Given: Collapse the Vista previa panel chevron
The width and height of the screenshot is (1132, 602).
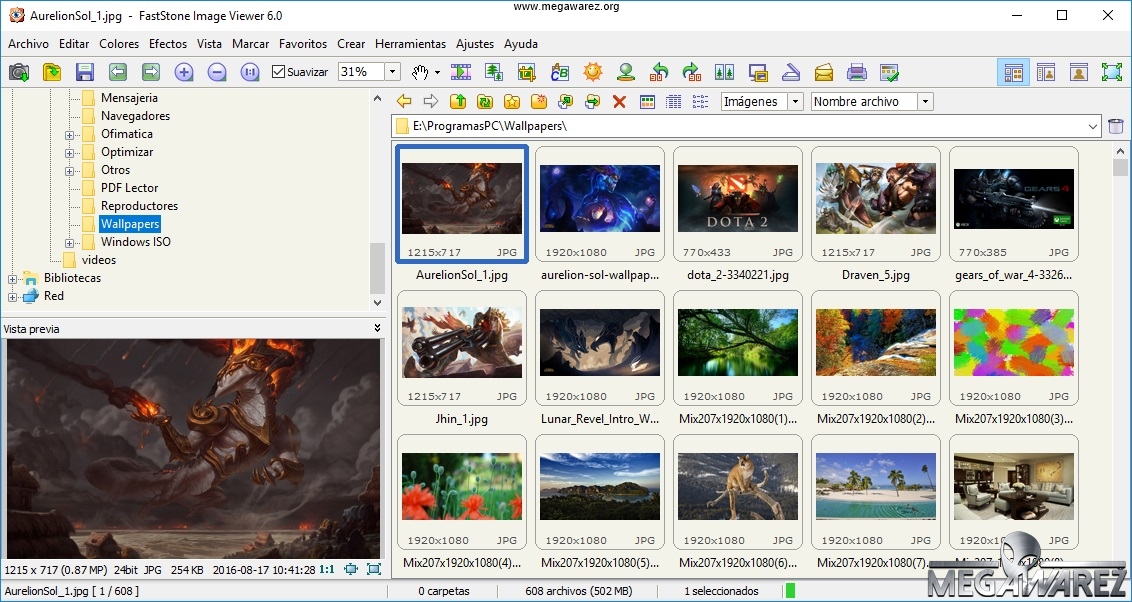Looking at the screenshot, I should [377, 328].
